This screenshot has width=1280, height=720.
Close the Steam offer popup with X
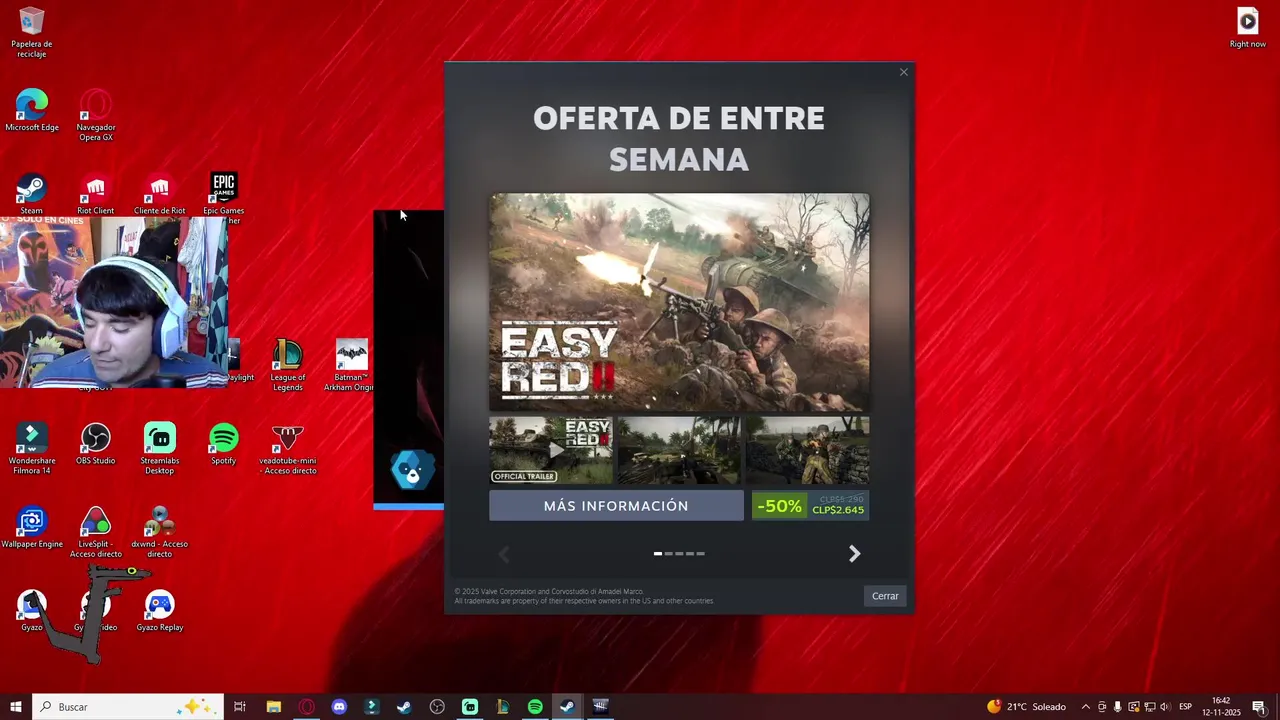pyautogui.click(x=904, y=72)
